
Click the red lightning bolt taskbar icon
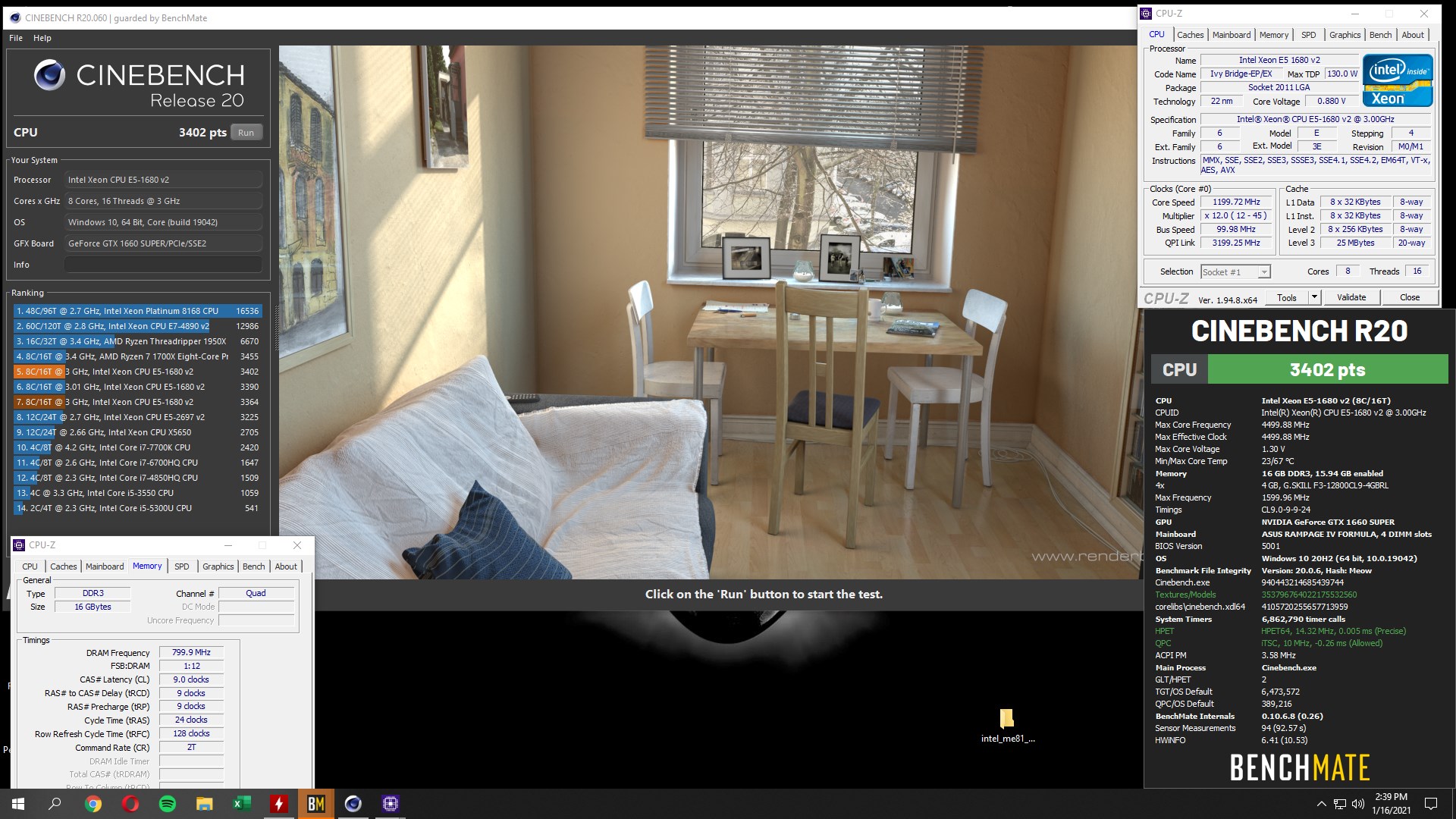point(279,804)
